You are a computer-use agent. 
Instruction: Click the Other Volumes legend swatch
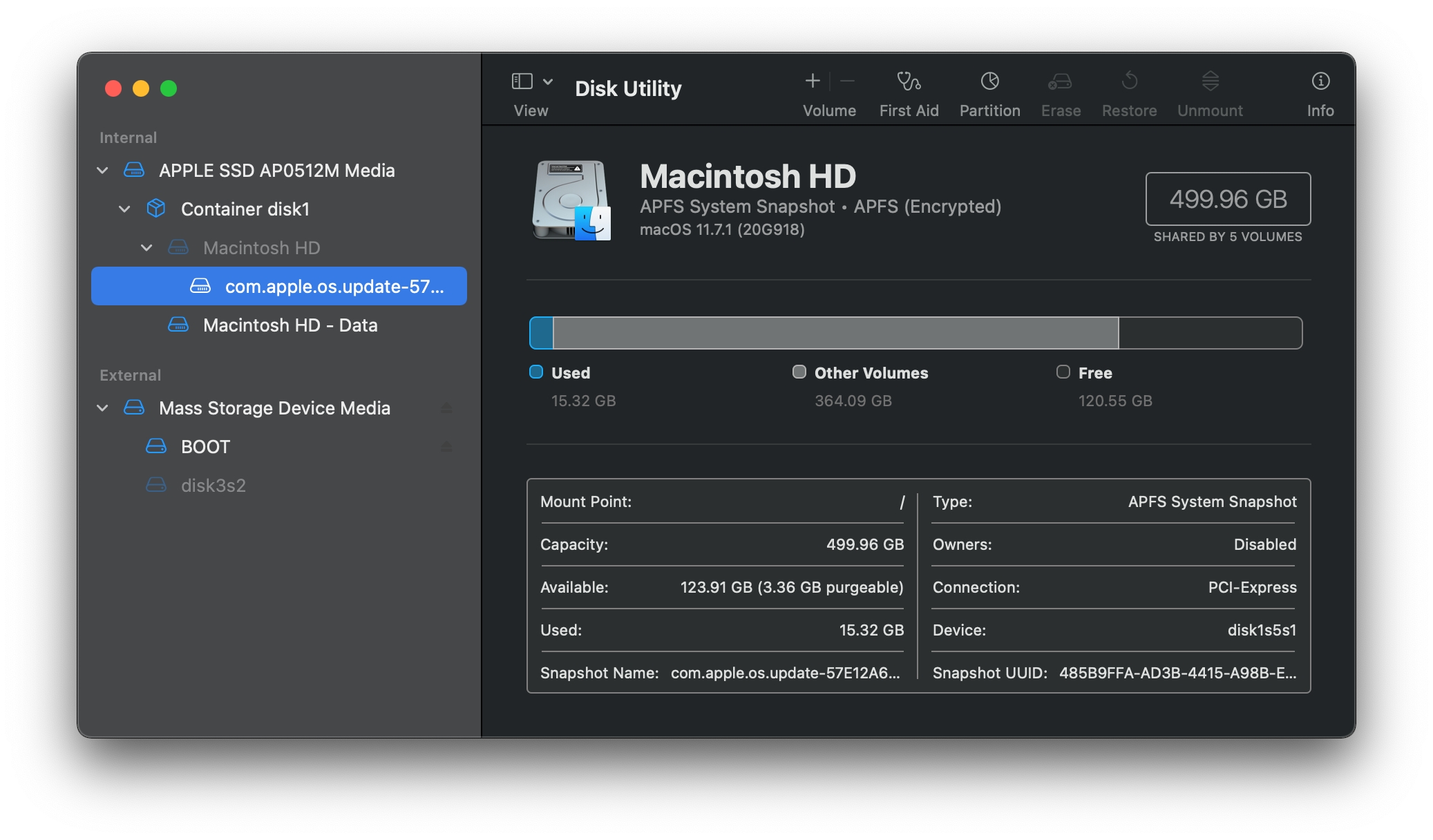point(799,372)
